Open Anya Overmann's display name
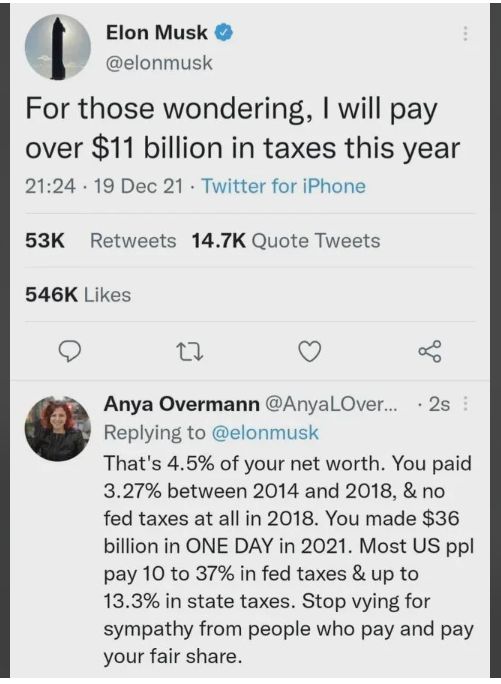Image resolution: width=501 pixels, height=684 pixels. 182,404
